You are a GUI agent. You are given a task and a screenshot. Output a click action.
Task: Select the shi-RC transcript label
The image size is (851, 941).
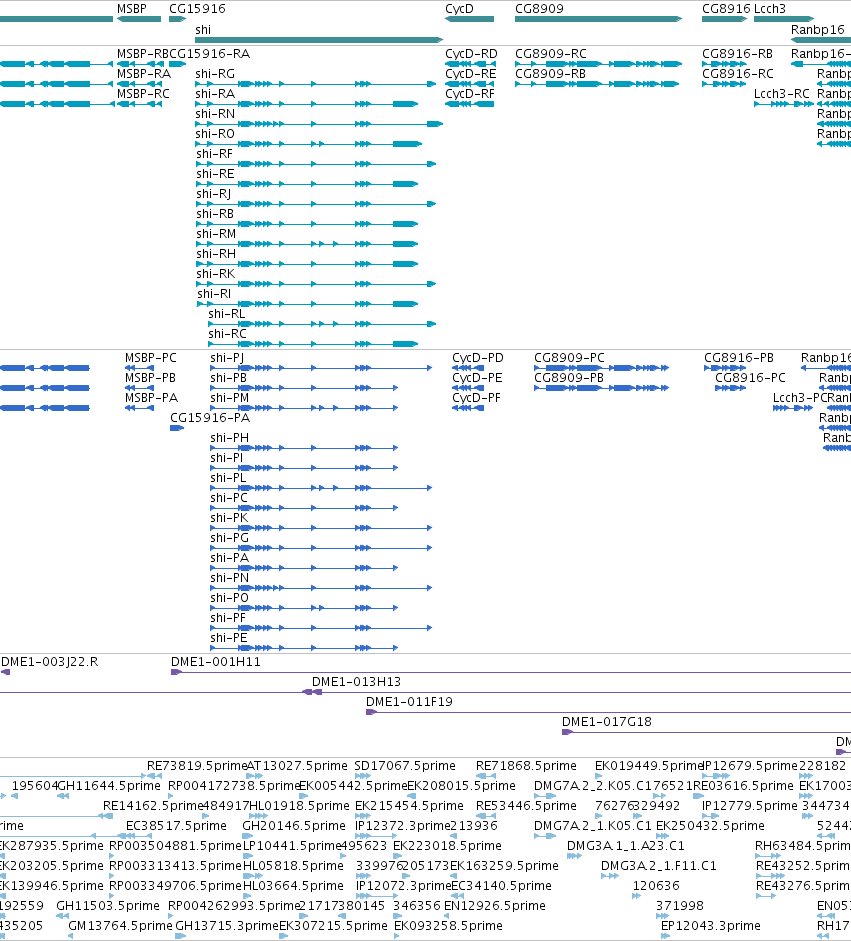pos(227,334)
